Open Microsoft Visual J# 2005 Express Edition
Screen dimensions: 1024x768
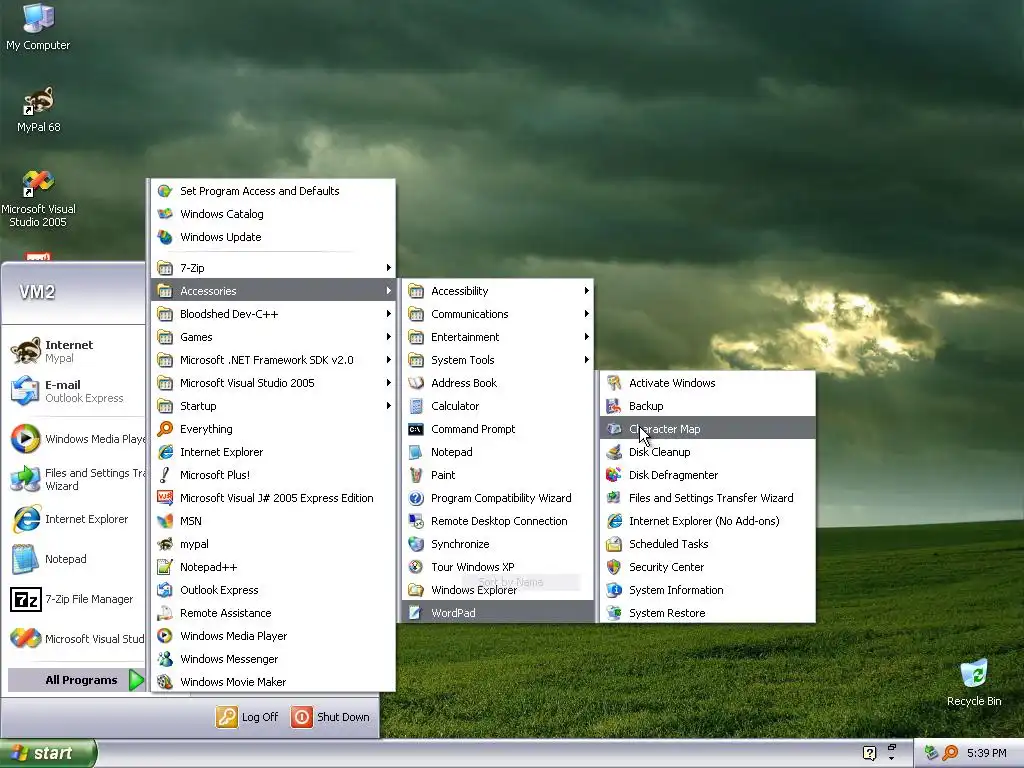tap(273, 498)
